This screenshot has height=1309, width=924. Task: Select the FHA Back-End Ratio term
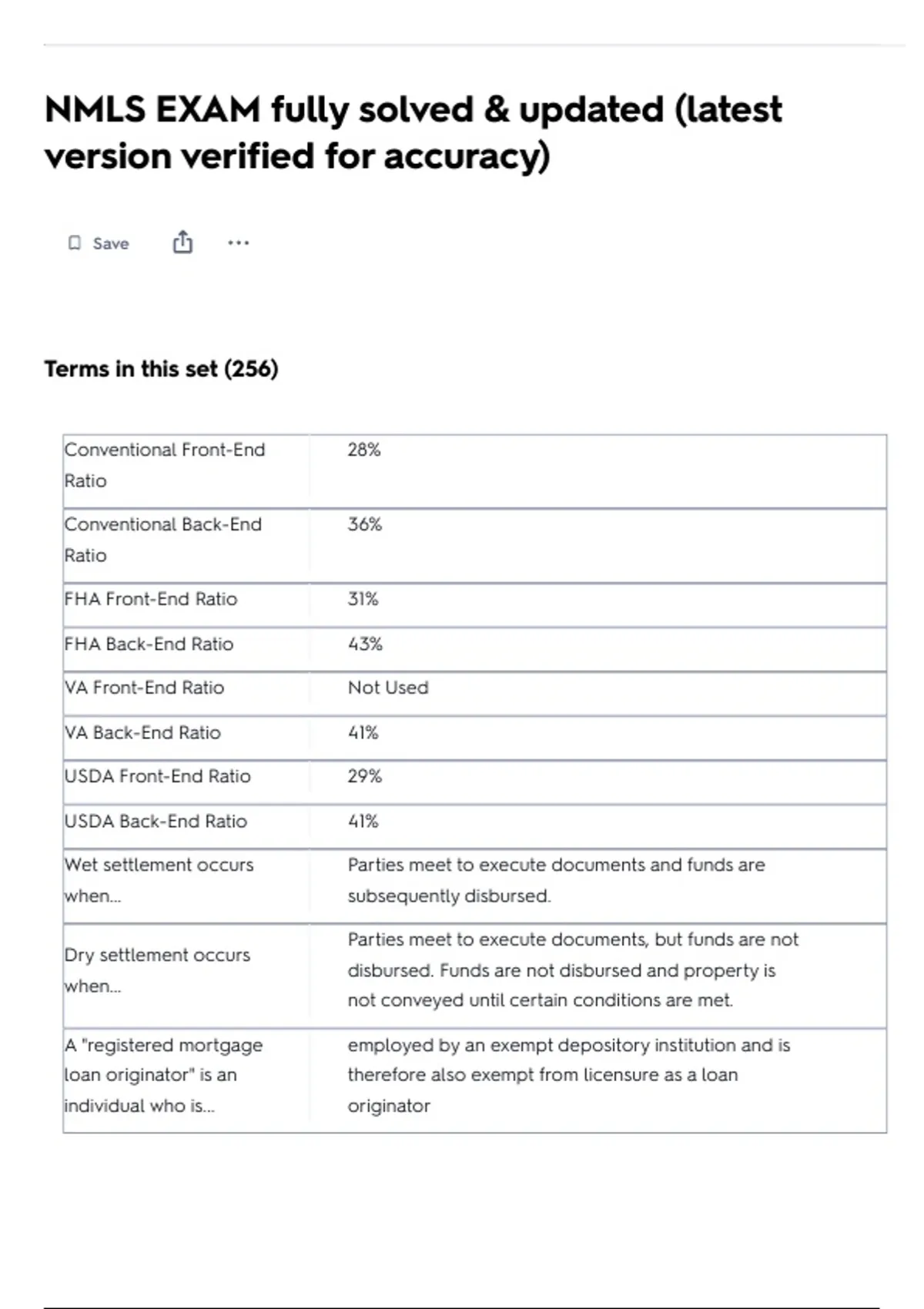pyautogui.click(x=149, y=644)
